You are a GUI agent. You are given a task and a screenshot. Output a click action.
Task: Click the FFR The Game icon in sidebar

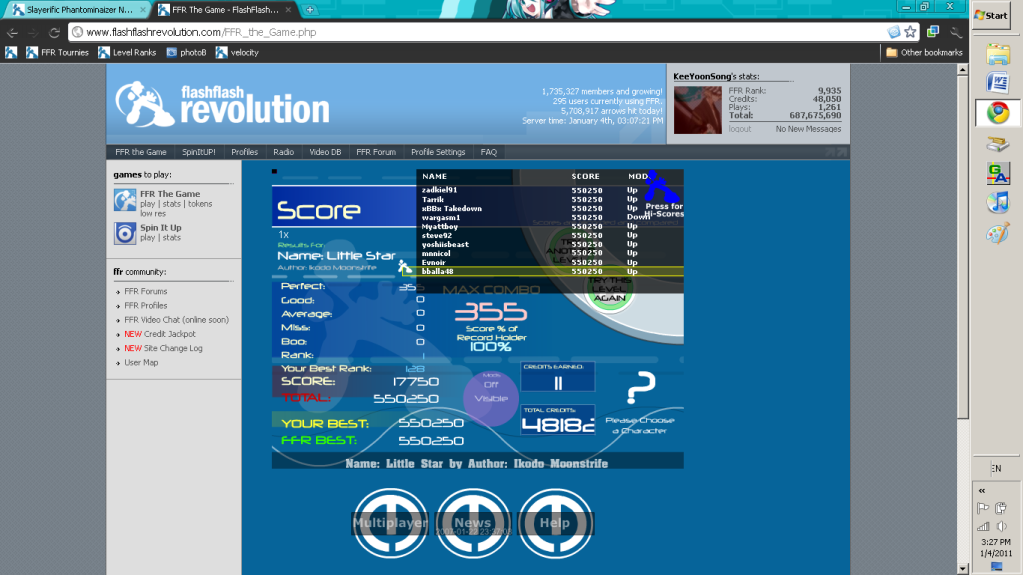click(125, 200)
